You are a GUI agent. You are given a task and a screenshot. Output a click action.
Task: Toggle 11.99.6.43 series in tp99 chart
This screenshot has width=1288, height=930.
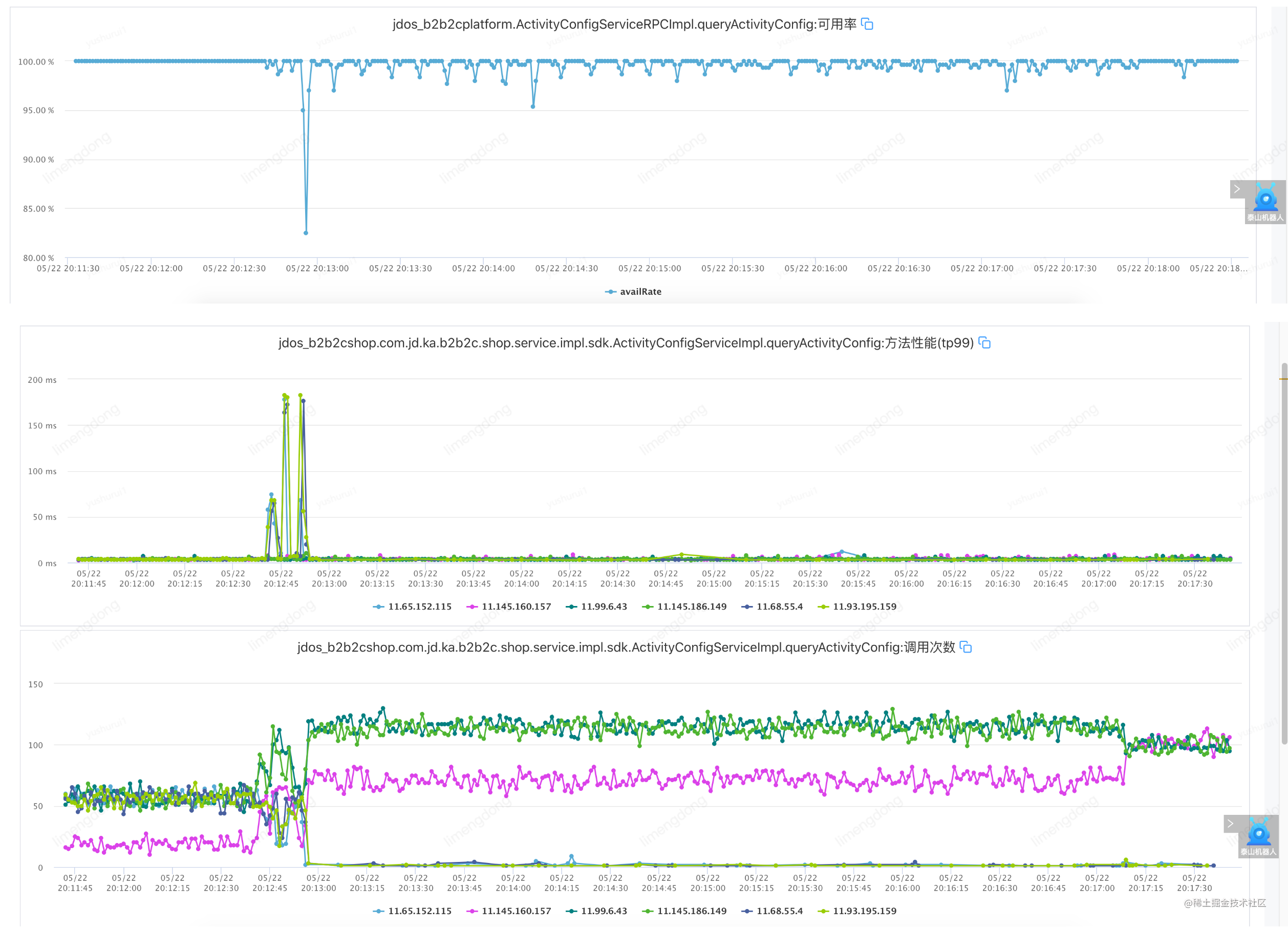[x=596, y=607]
